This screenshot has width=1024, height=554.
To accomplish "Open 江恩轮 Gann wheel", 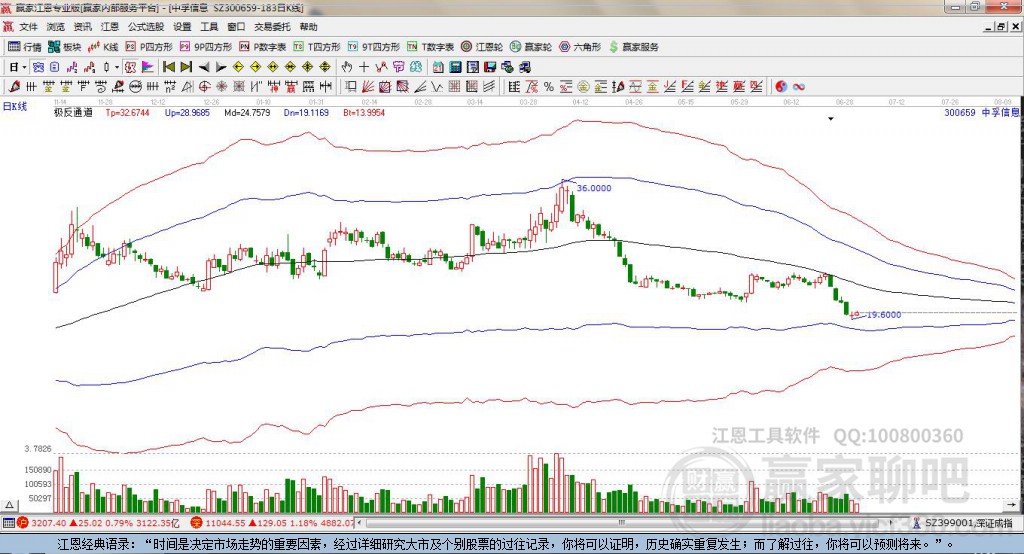I will 482,47.
